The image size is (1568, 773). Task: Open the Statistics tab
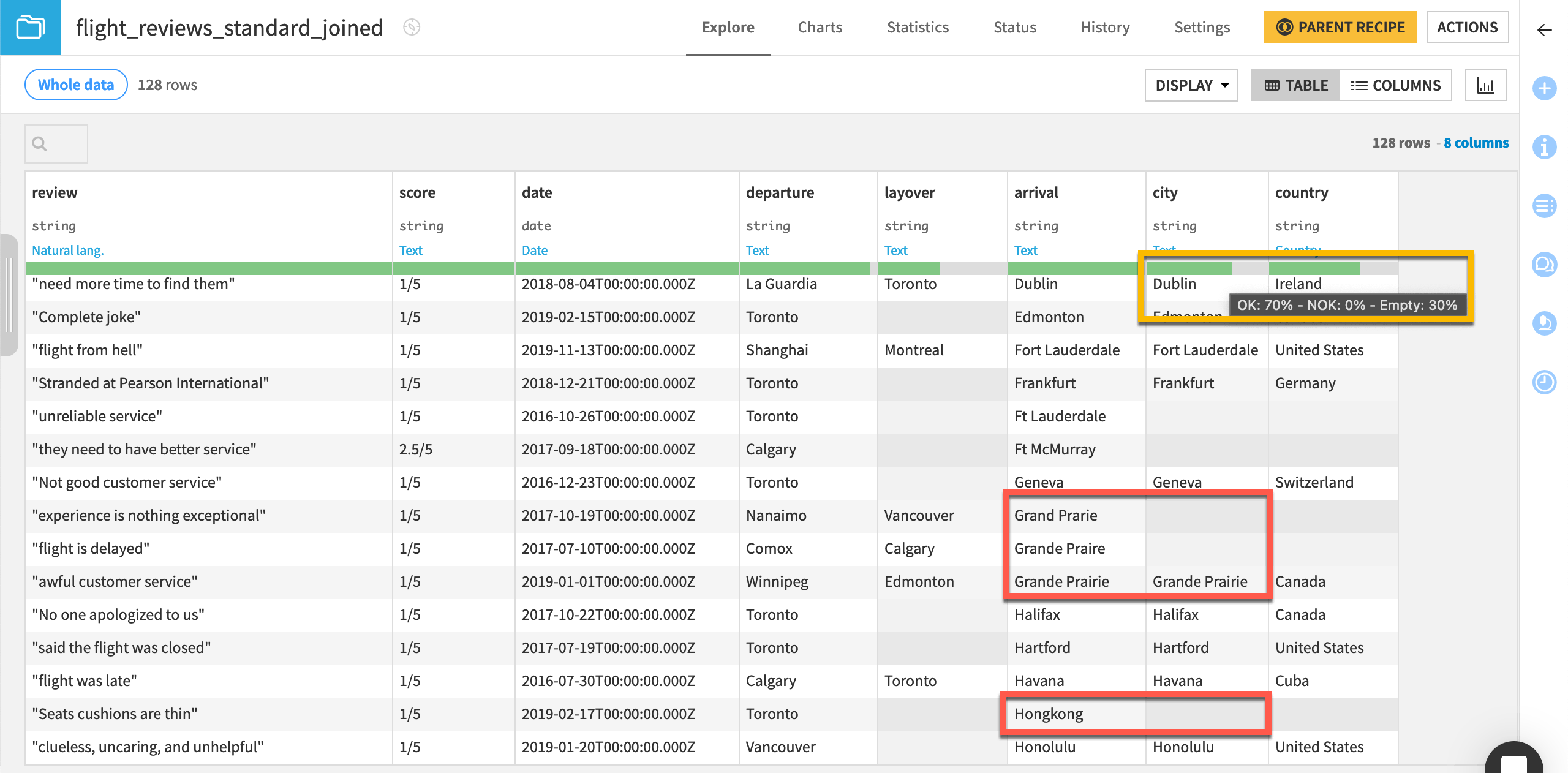pyautogui.click(x=918, y=28)
